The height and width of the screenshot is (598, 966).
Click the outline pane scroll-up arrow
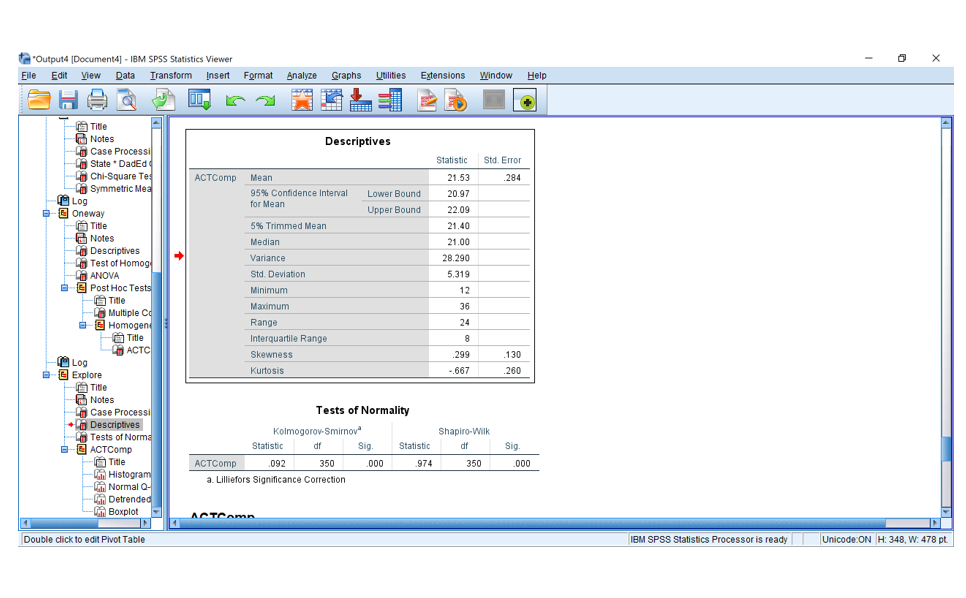[156, 123]
